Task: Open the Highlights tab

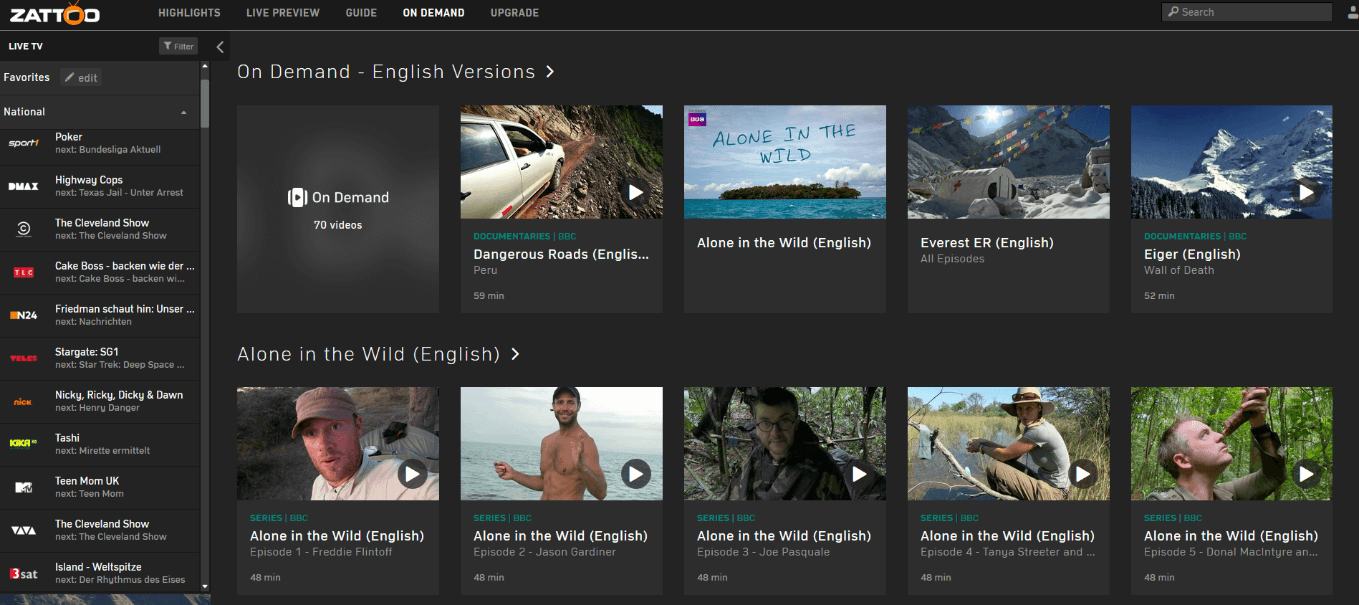Action: coord(189,13)
